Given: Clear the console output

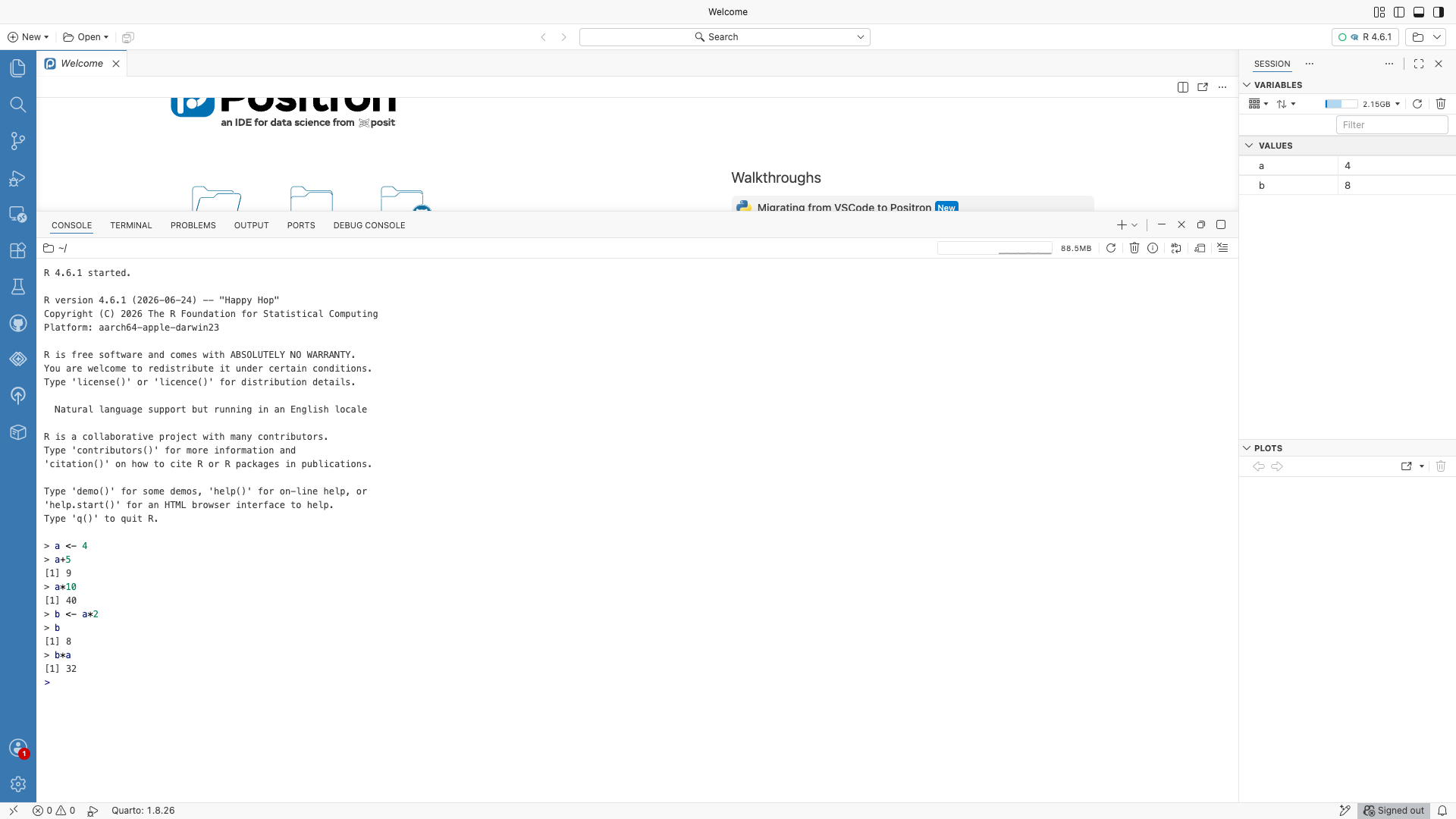Looking at the screenshot, I should [1222, 248].
